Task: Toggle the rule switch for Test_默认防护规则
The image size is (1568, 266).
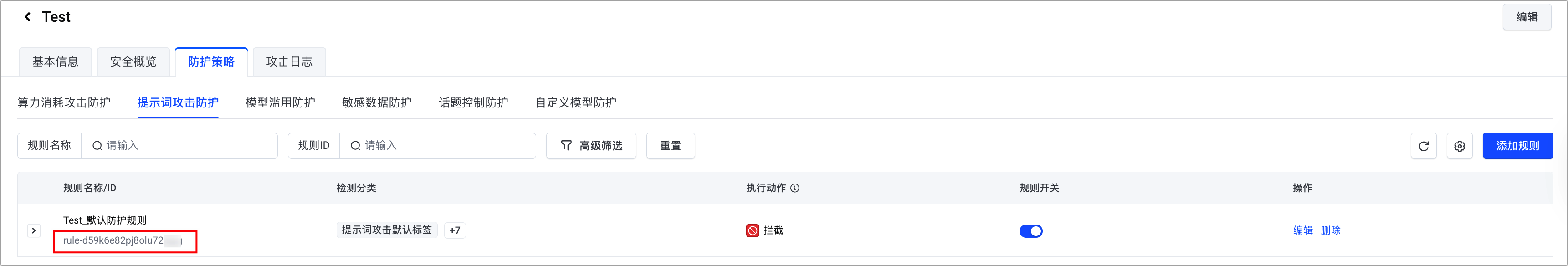Action: [x=1030, y=230]
